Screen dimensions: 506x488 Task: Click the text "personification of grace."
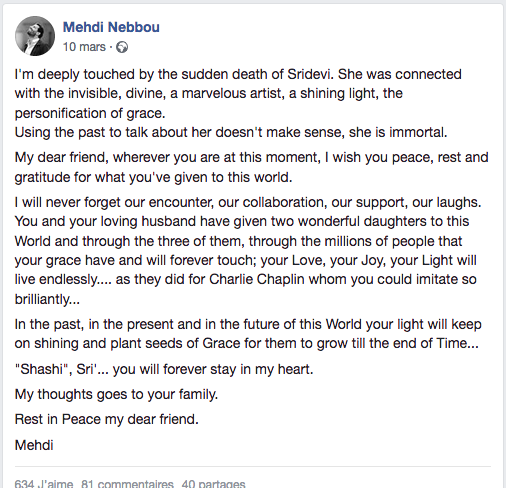[x=90, y=113]
